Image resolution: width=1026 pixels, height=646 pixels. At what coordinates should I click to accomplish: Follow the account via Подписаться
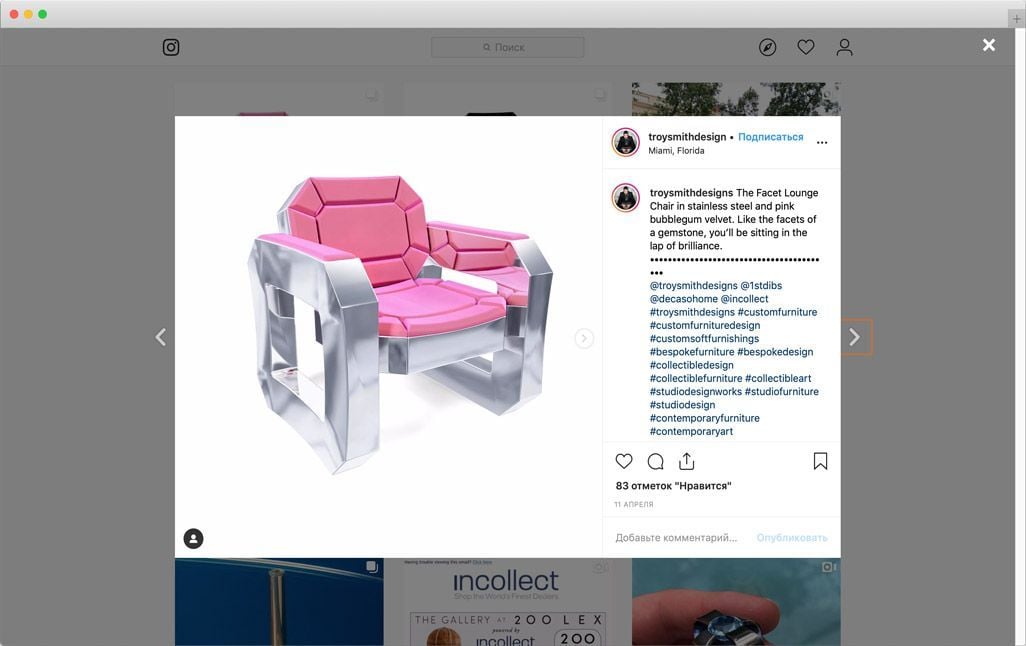pyautogui.click(x=770, y=136)
